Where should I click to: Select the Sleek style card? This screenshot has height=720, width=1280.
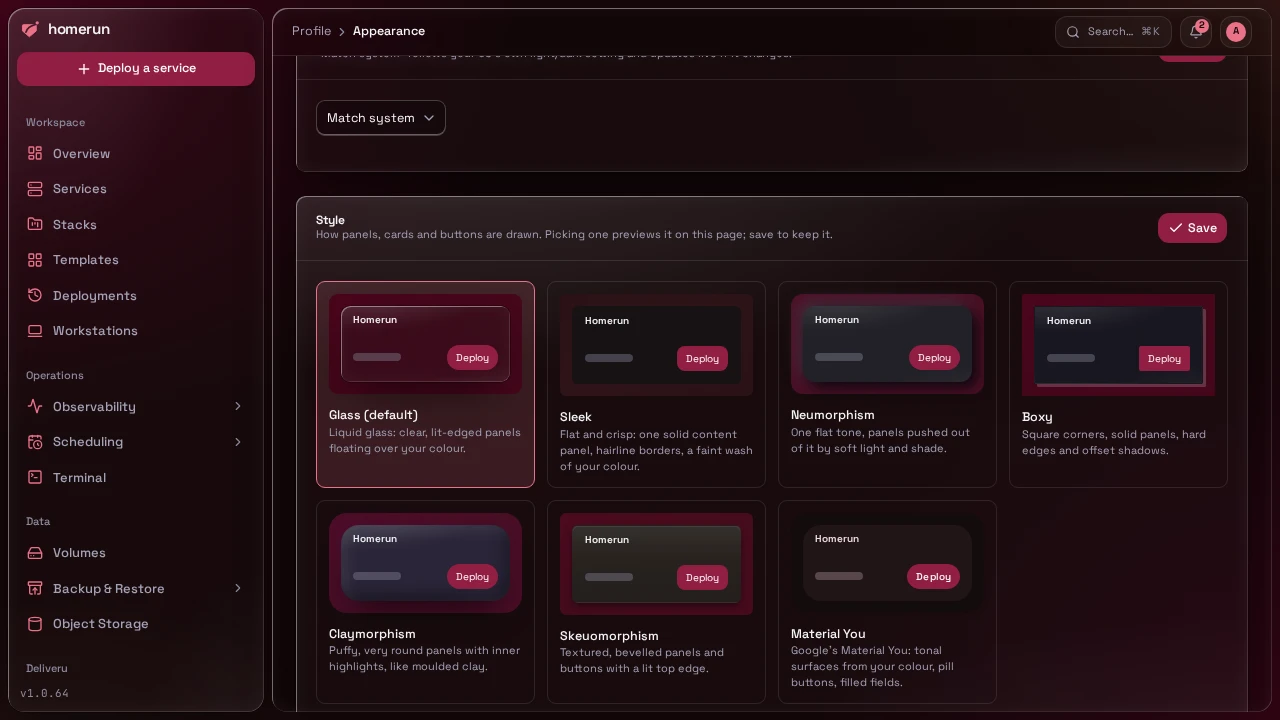tap(656, 384)
